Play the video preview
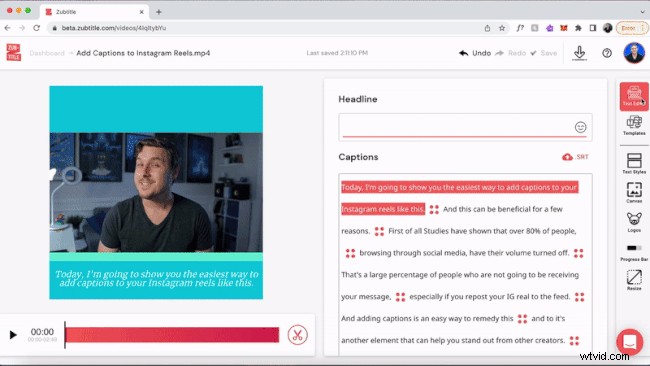Image resolution: width=650 pixels, height=366 pixels. point(13,334)
